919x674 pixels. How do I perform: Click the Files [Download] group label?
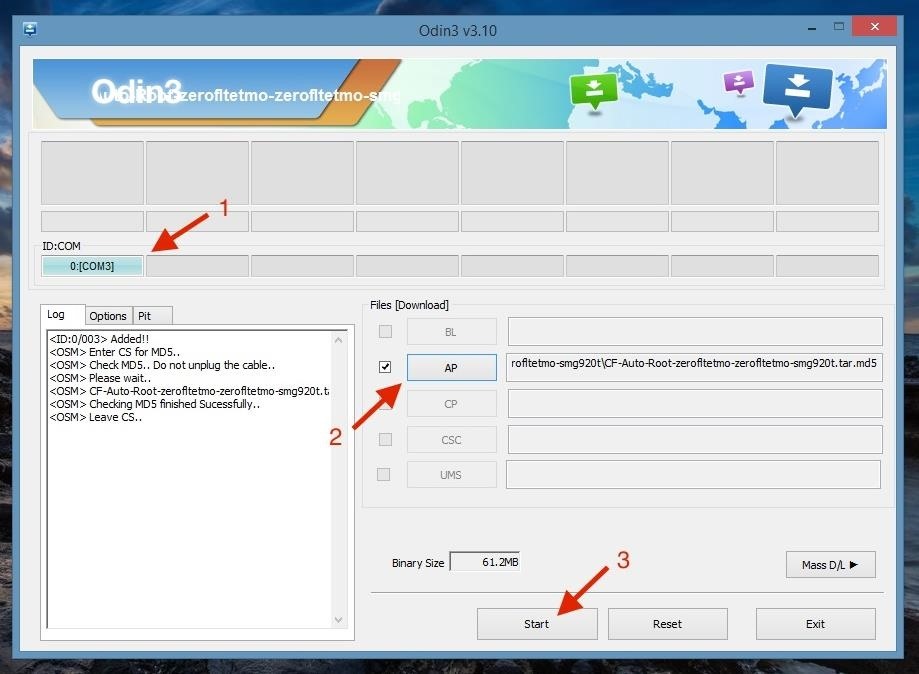tap(409, 305)
